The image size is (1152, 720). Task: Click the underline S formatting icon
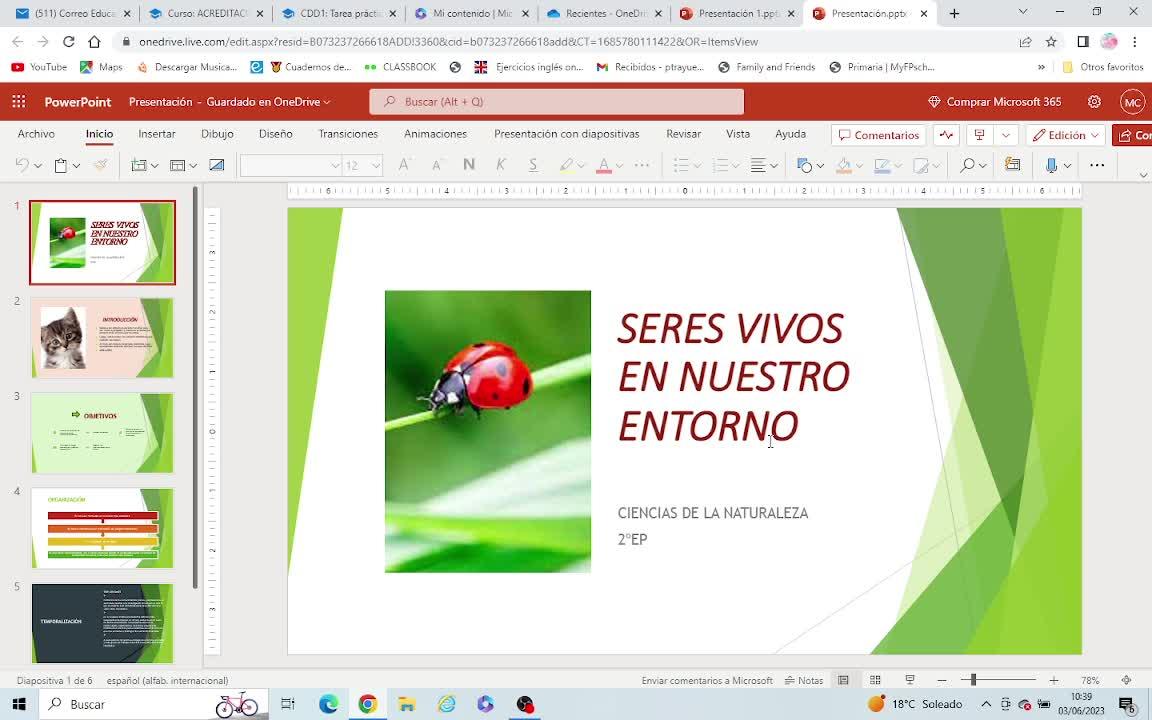pos(533,165)
